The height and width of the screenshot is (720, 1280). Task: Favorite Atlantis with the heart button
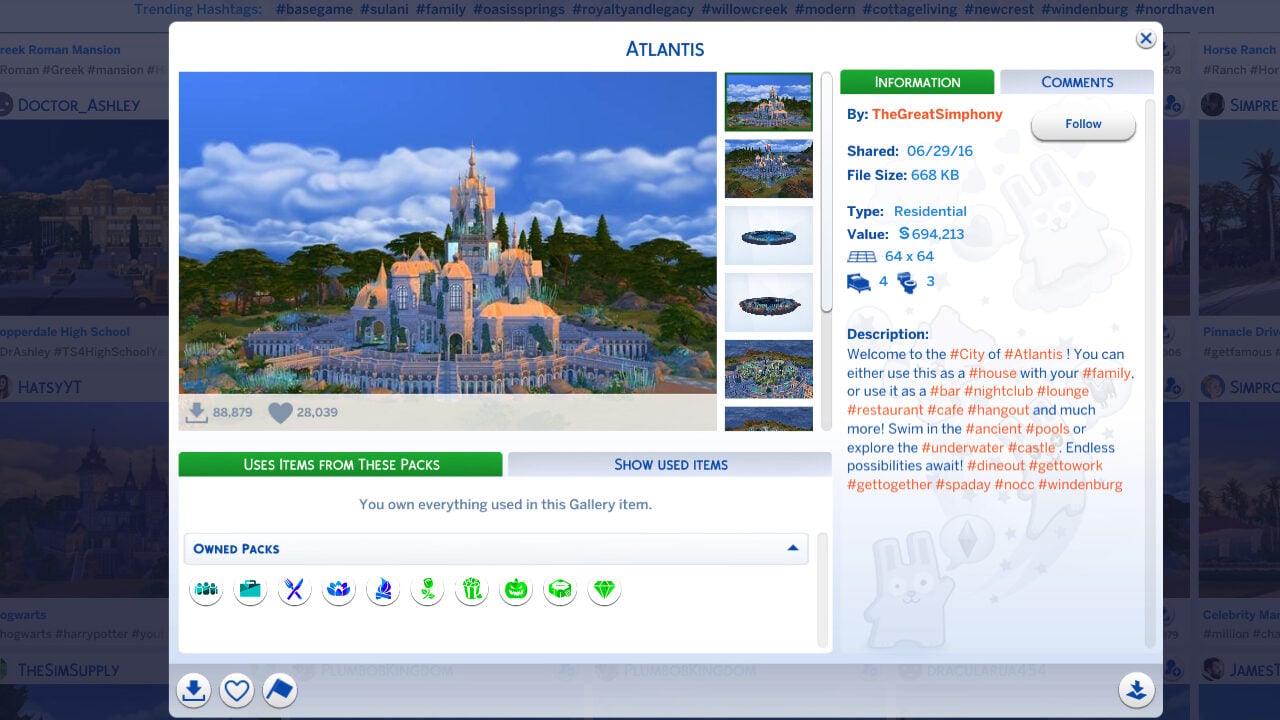pos(237,690)
